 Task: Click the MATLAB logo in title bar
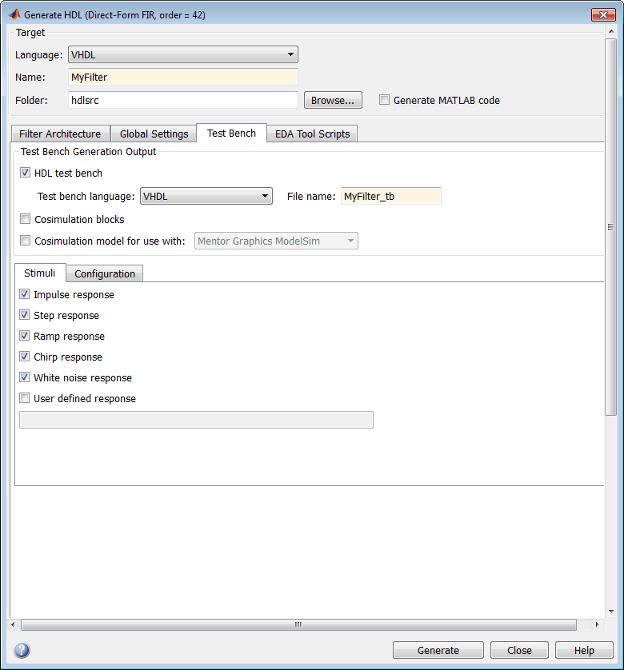(15, 15)
